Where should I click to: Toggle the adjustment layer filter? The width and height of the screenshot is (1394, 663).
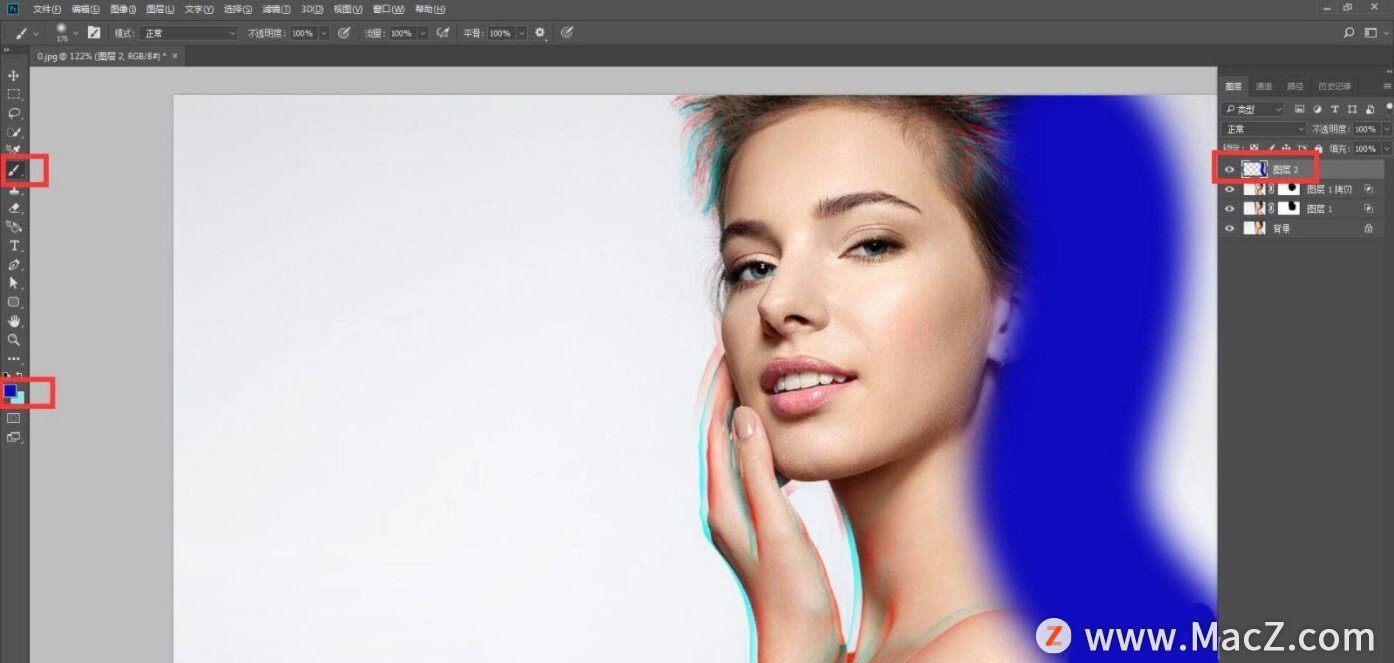coord(1317,109)
